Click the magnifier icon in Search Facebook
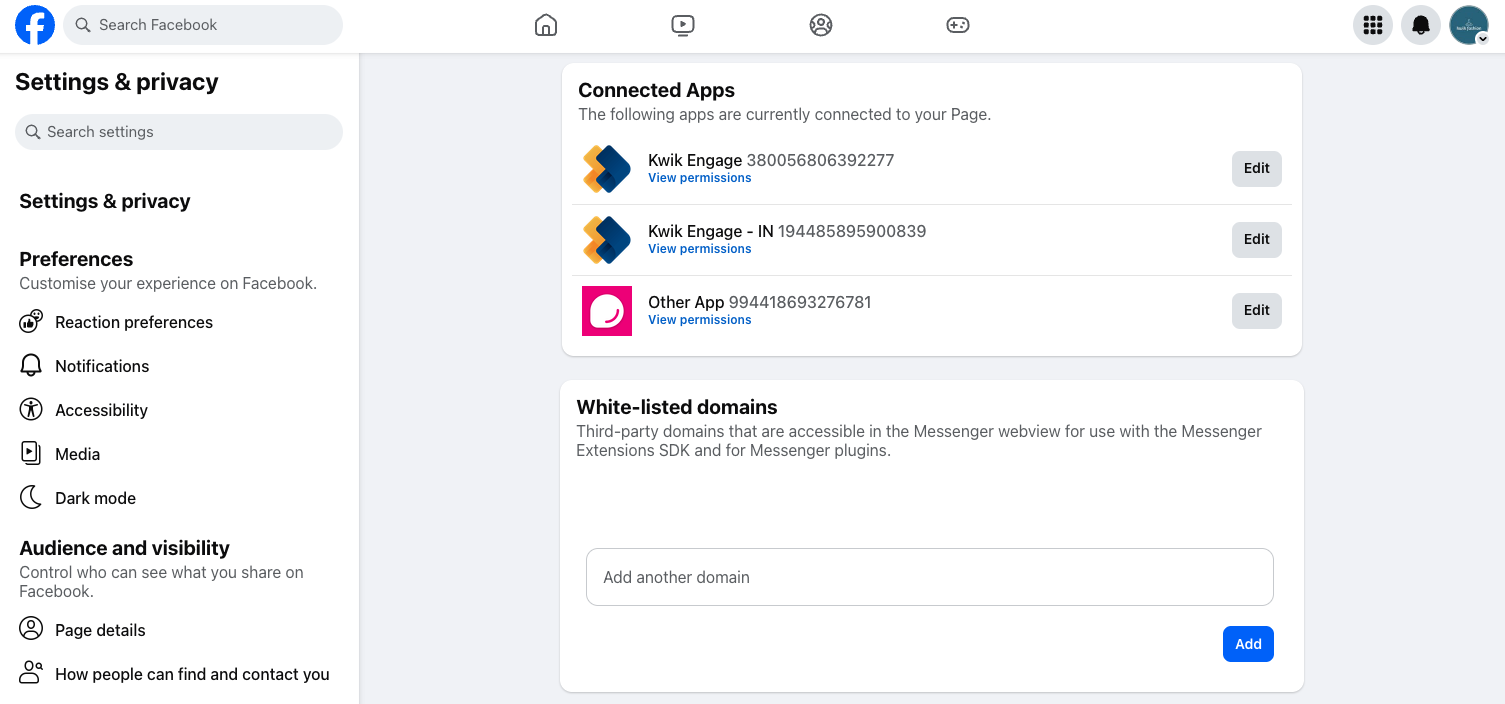 point(83,25)
